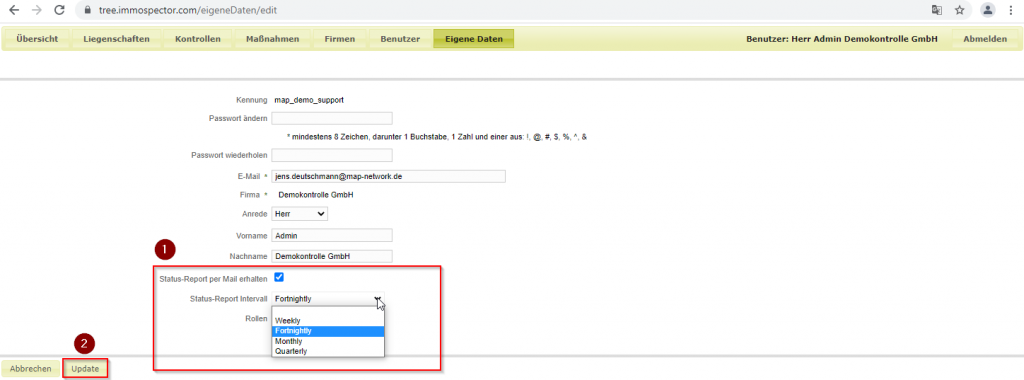
Task: Open the Übersicht tab
Action: (37, 39)
